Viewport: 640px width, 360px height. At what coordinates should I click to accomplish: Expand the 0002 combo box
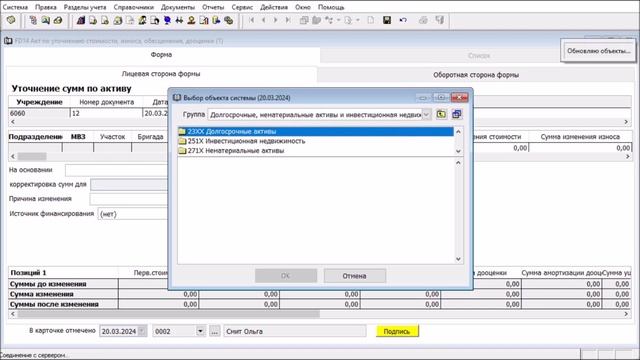tap(200, 331)
